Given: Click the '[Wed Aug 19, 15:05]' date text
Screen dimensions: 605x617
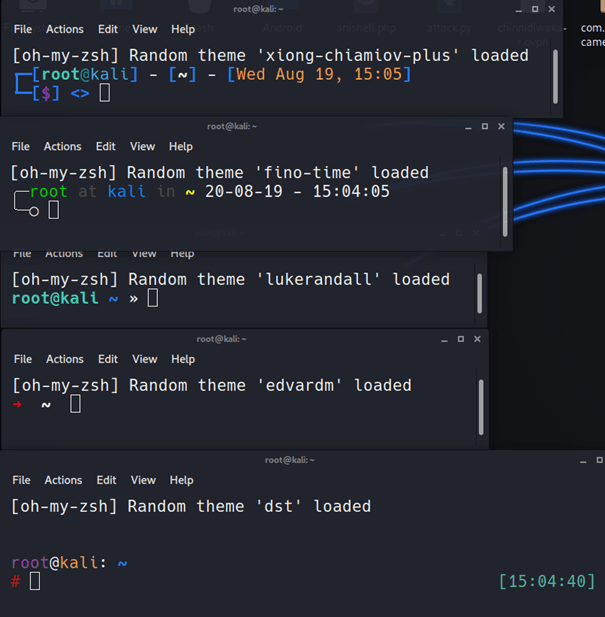Looking at the screenshot, I should click(x=319, y=74).
